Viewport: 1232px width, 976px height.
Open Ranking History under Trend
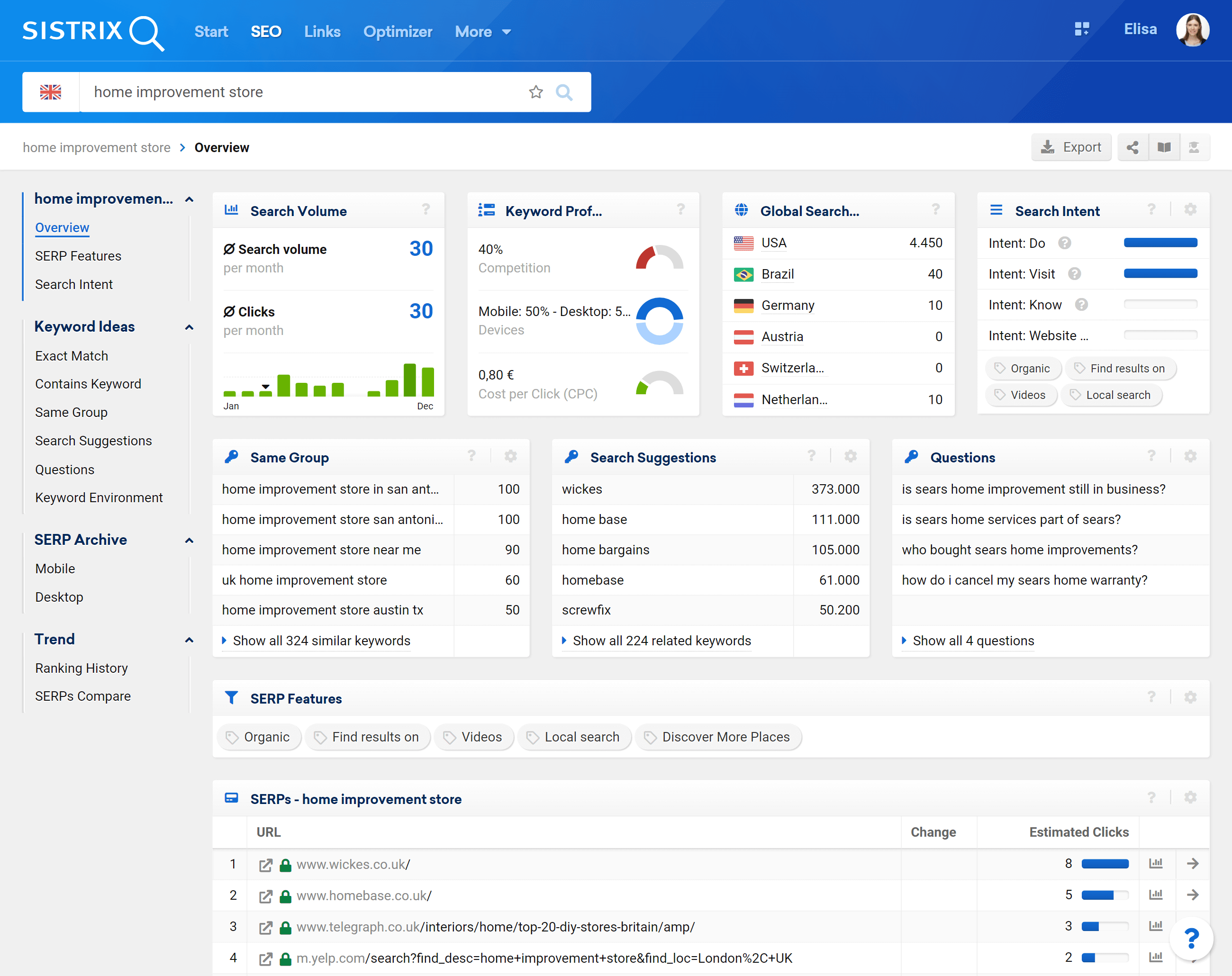tap(81, 668)
